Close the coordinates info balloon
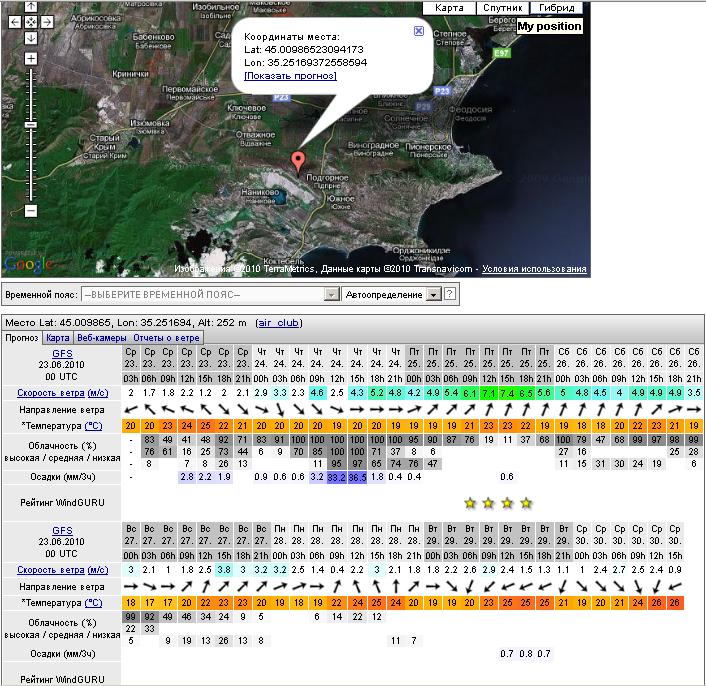 tap(418, 31)
